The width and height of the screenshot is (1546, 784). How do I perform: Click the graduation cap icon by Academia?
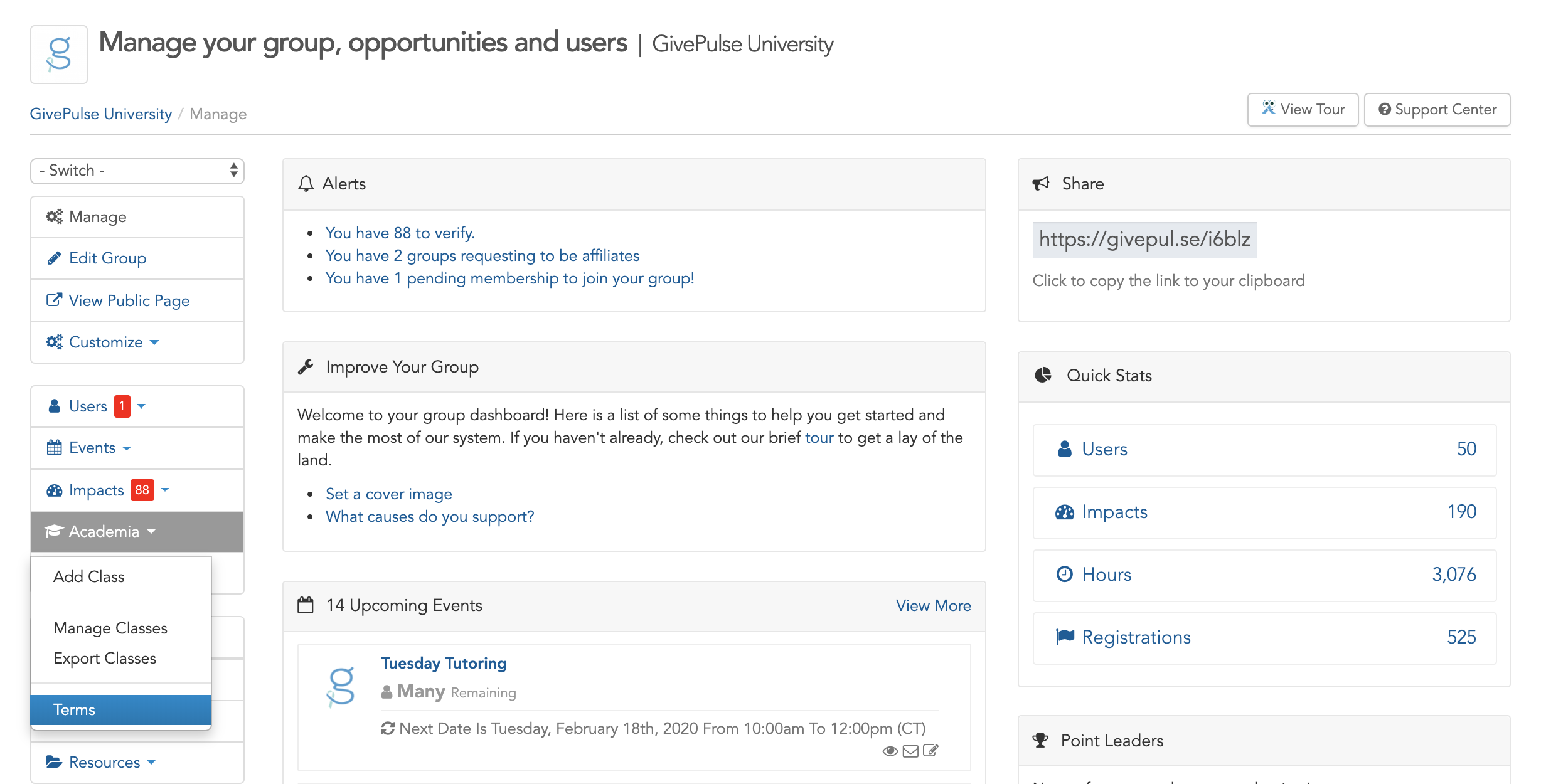tap(54, 531)
